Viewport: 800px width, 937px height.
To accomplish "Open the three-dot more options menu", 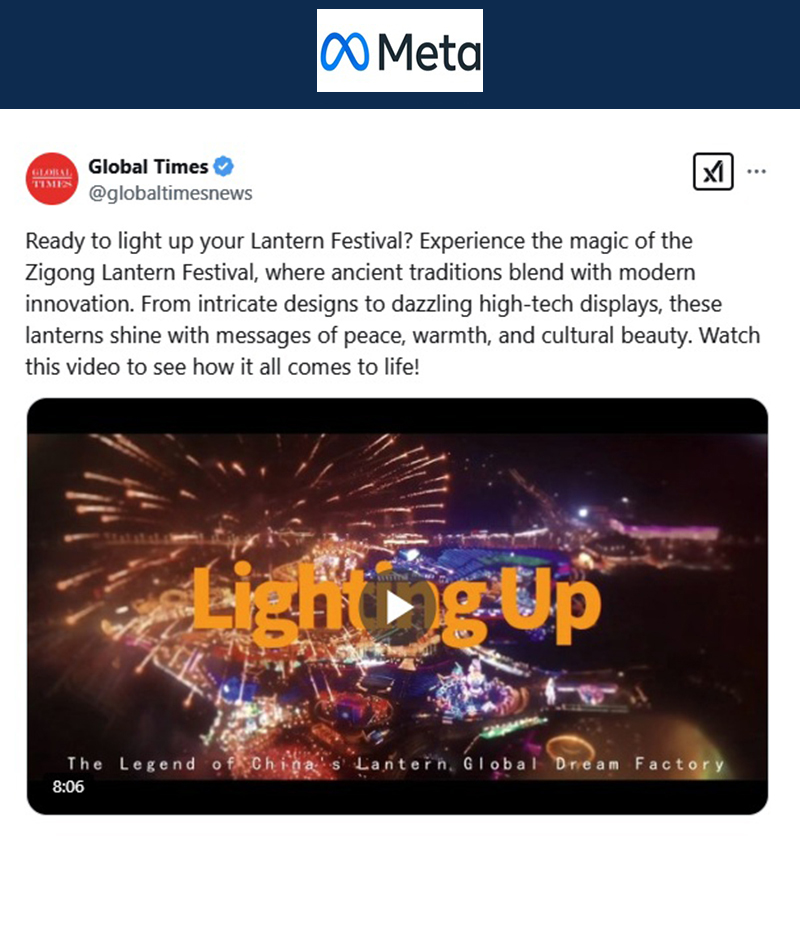I will [x=756, y=172].
